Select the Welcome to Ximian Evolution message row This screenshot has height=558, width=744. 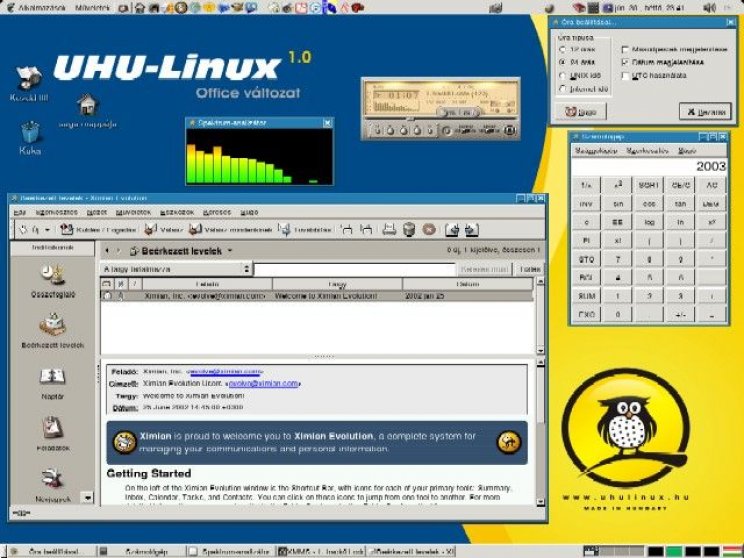tap(317, 296)
